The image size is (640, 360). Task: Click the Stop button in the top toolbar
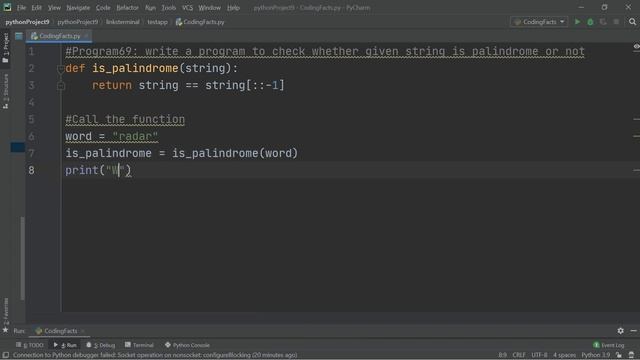pyautogui.click(x=616, y=22)
